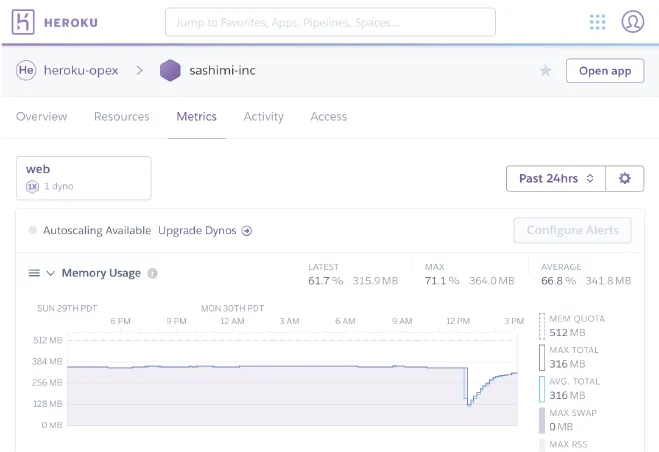Favorite the app with the star icon

tap(545, 71)
